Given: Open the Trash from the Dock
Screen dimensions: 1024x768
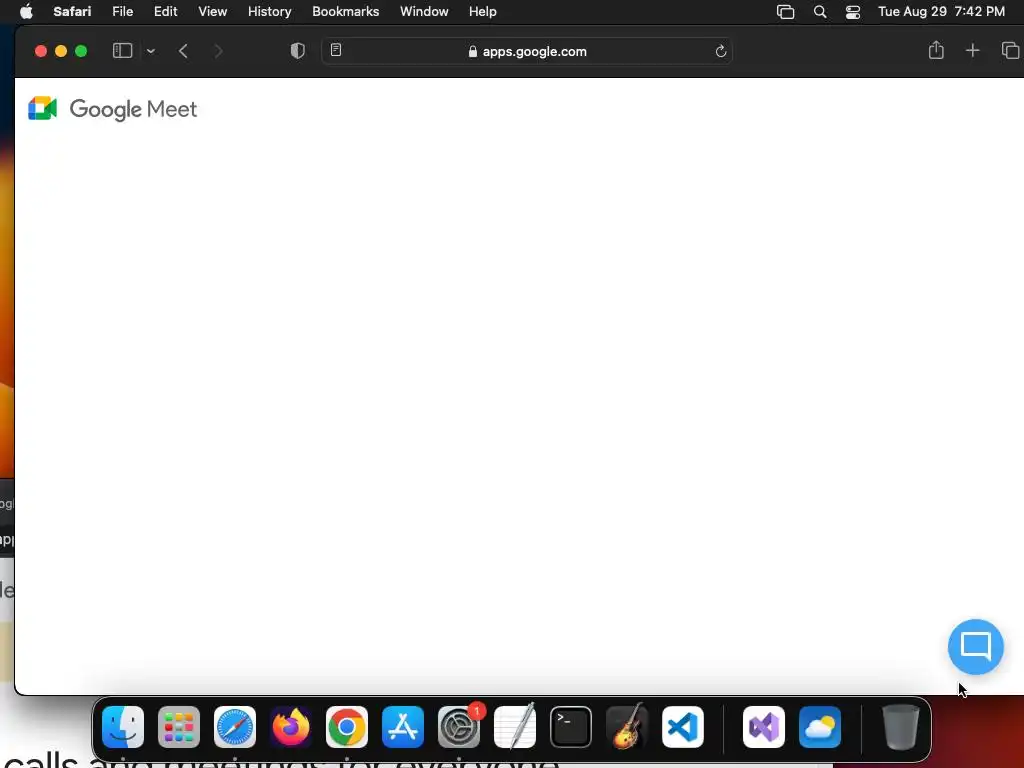Looking at the screenshot, I should pos(901,727).
